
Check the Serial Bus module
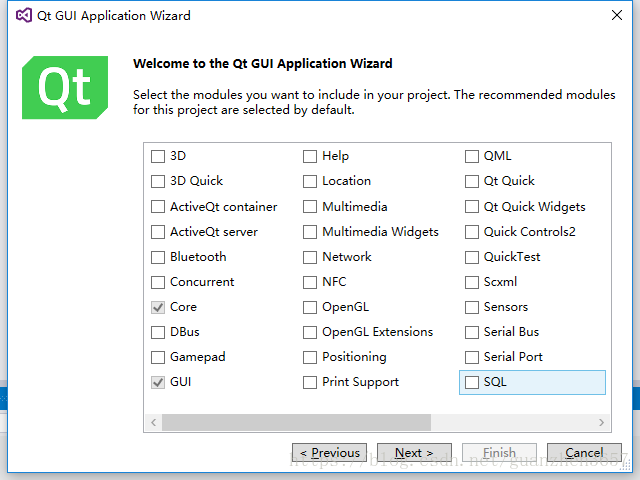point(472,332)
